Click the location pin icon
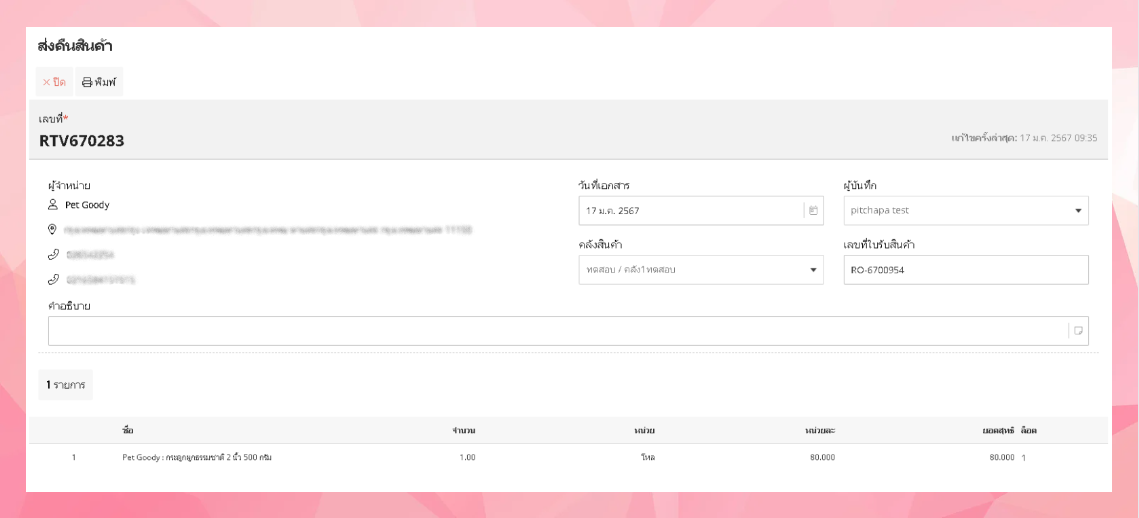This screenshot has width=1139, height=518. point(53,230)
